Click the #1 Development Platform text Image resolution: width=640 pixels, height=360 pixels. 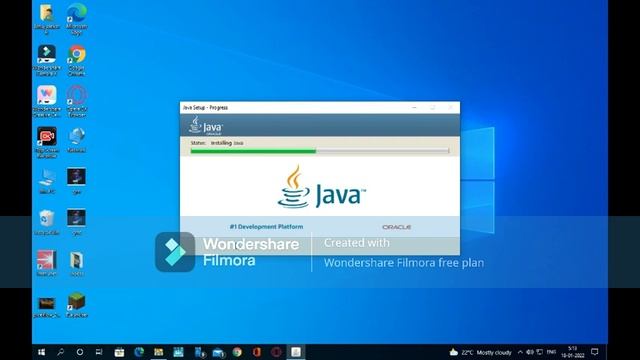click(x=266, y=227)
